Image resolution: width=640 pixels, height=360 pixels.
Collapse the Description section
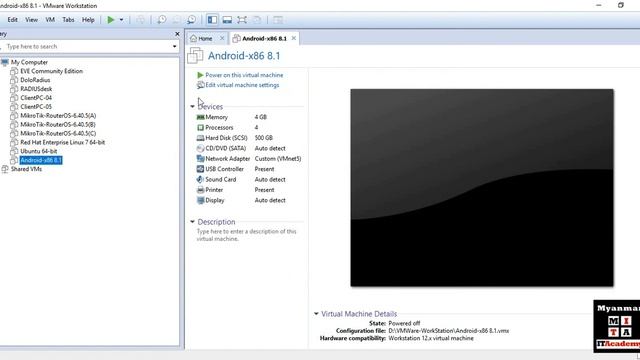[192, 222]
